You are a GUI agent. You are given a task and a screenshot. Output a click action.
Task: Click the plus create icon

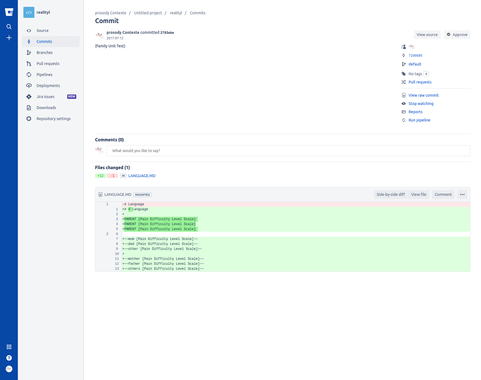(9, 38)
